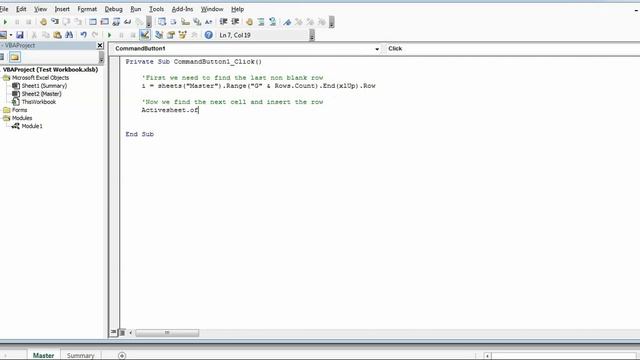640x360 pixels.
Task: Click the Comment Block icon
Action: pos(261,22)
